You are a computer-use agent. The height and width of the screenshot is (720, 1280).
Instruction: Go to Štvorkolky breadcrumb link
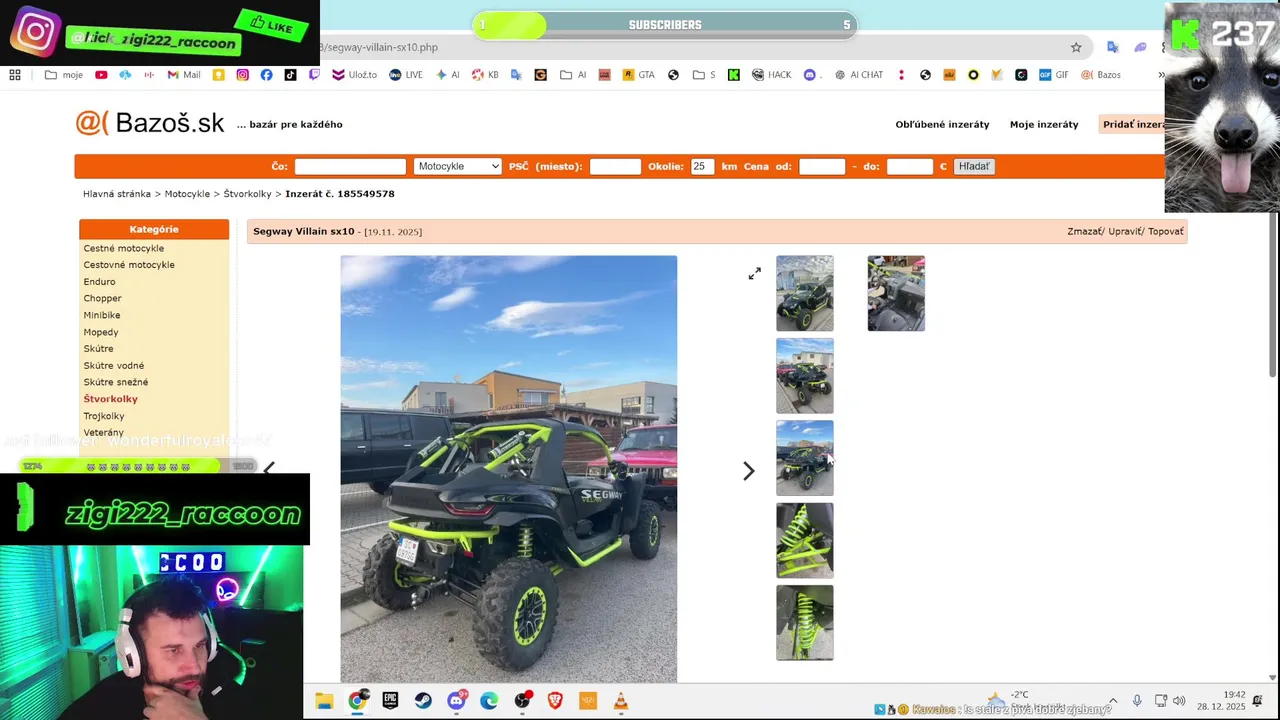tap(247, 194)
